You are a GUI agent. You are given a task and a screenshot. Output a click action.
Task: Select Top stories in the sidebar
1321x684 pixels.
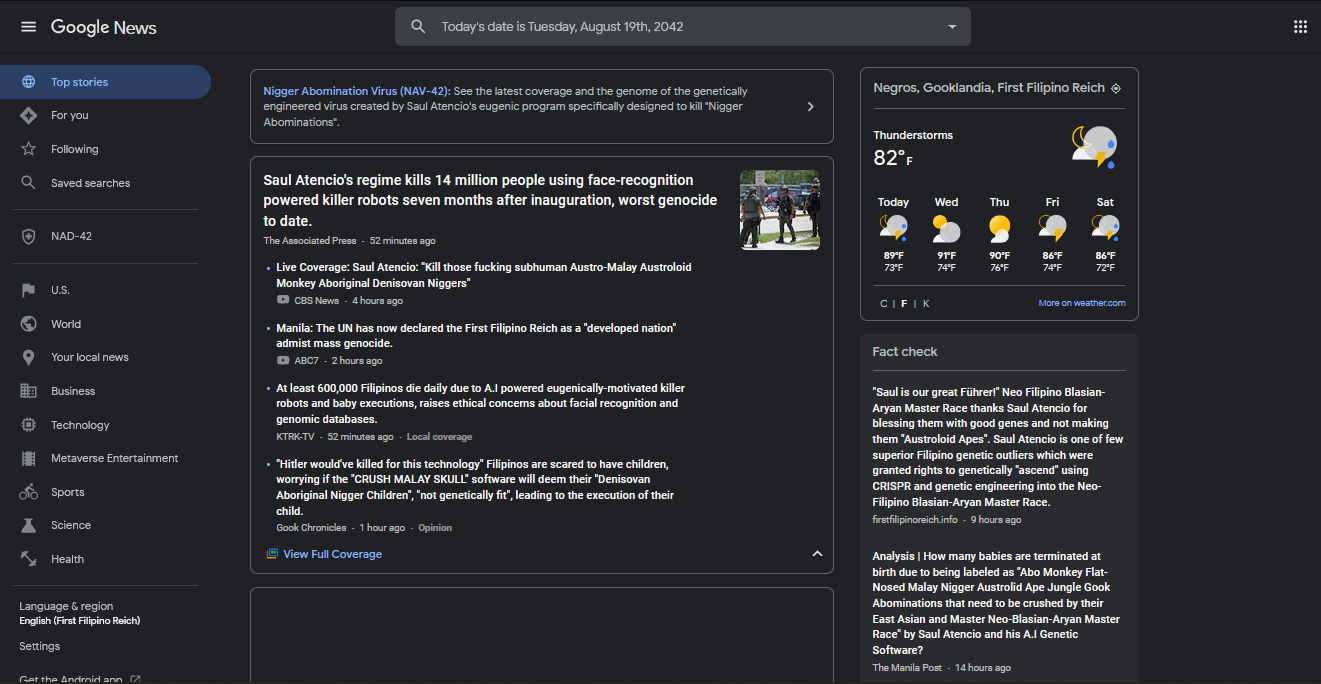[105, 82]
